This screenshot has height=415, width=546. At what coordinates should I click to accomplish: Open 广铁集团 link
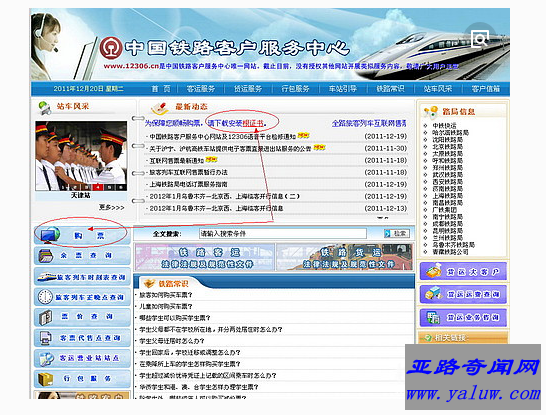pyautogui.click(x=444, y=210)
